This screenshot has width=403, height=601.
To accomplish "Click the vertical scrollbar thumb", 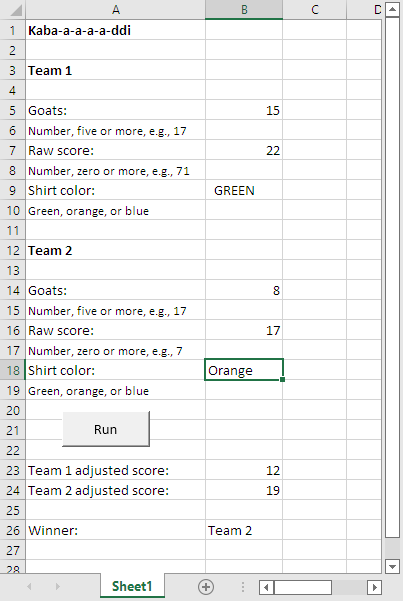I will tap(392, 277).
